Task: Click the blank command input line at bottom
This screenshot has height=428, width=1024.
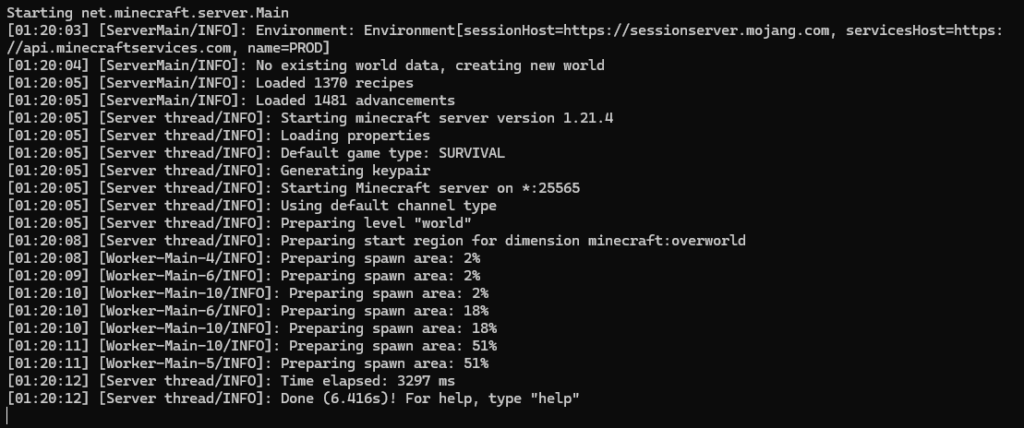Action: point(300,416)
